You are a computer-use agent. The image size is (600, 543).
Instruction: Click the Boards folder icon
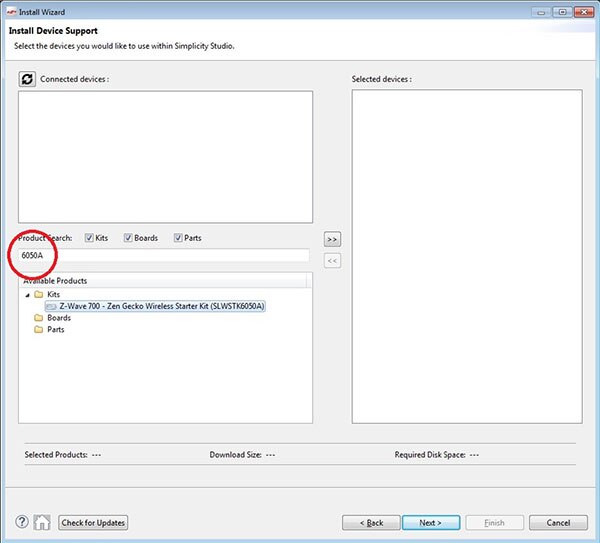click(39, 318)
